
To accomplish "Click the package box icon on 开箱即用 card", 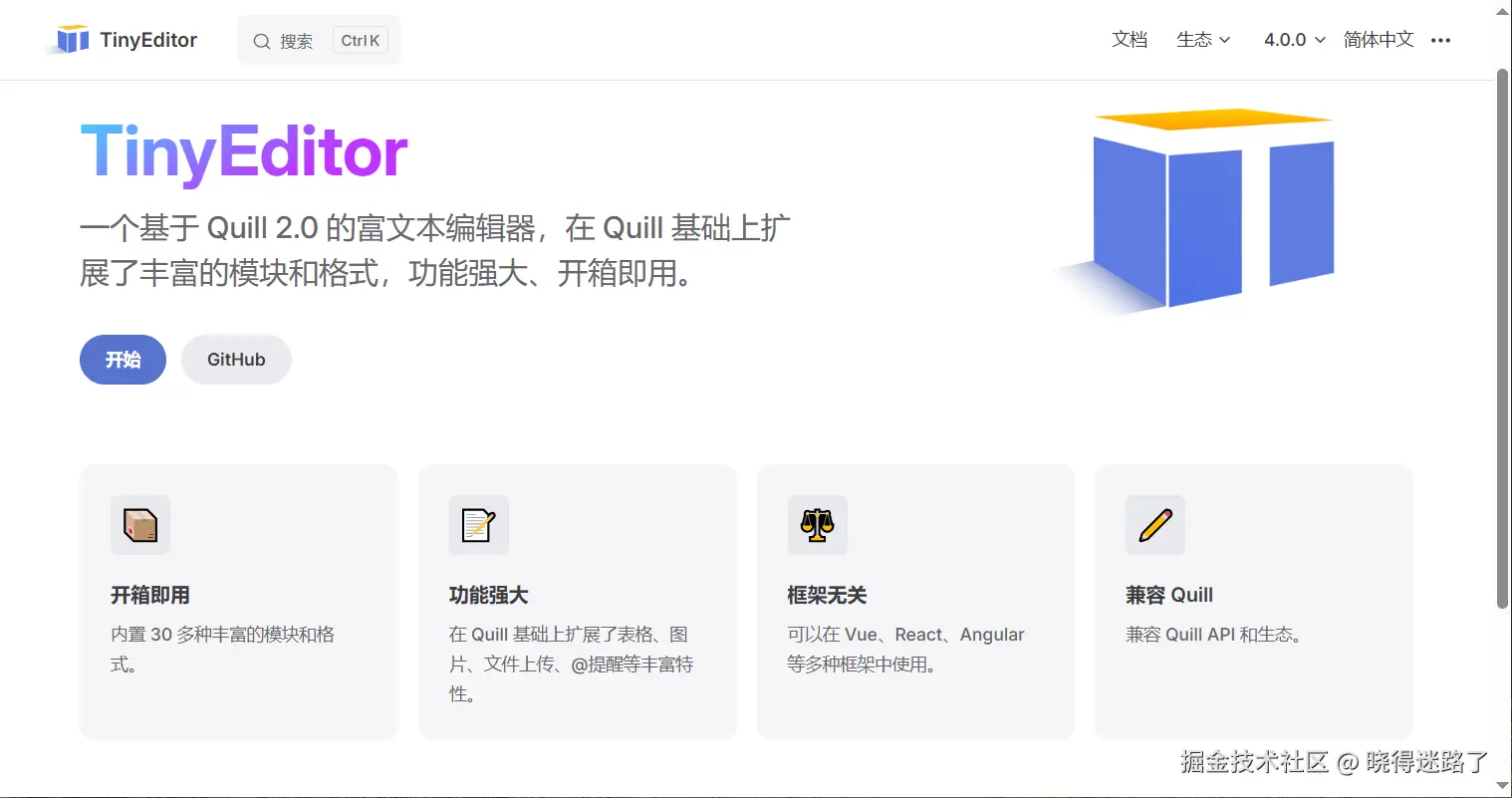I will click(140, 525).
